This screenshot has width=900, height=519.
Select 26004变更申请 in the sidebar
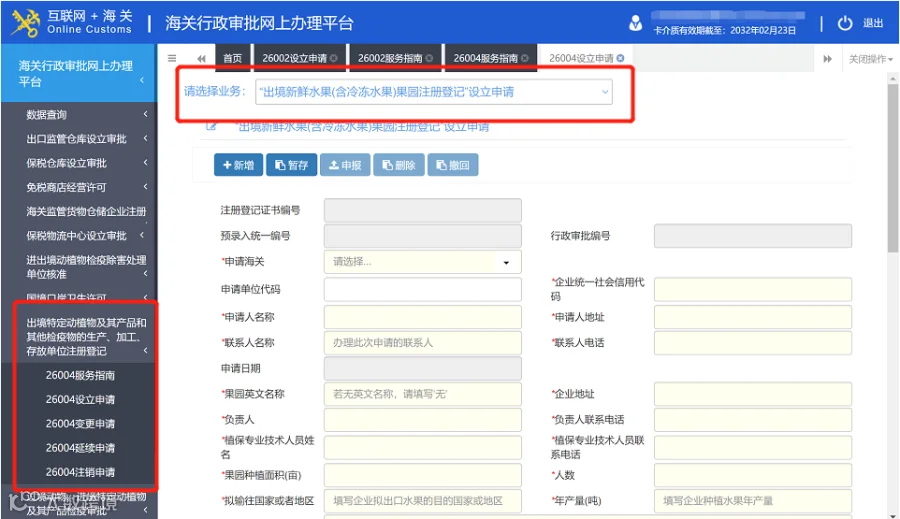[80, 424]
